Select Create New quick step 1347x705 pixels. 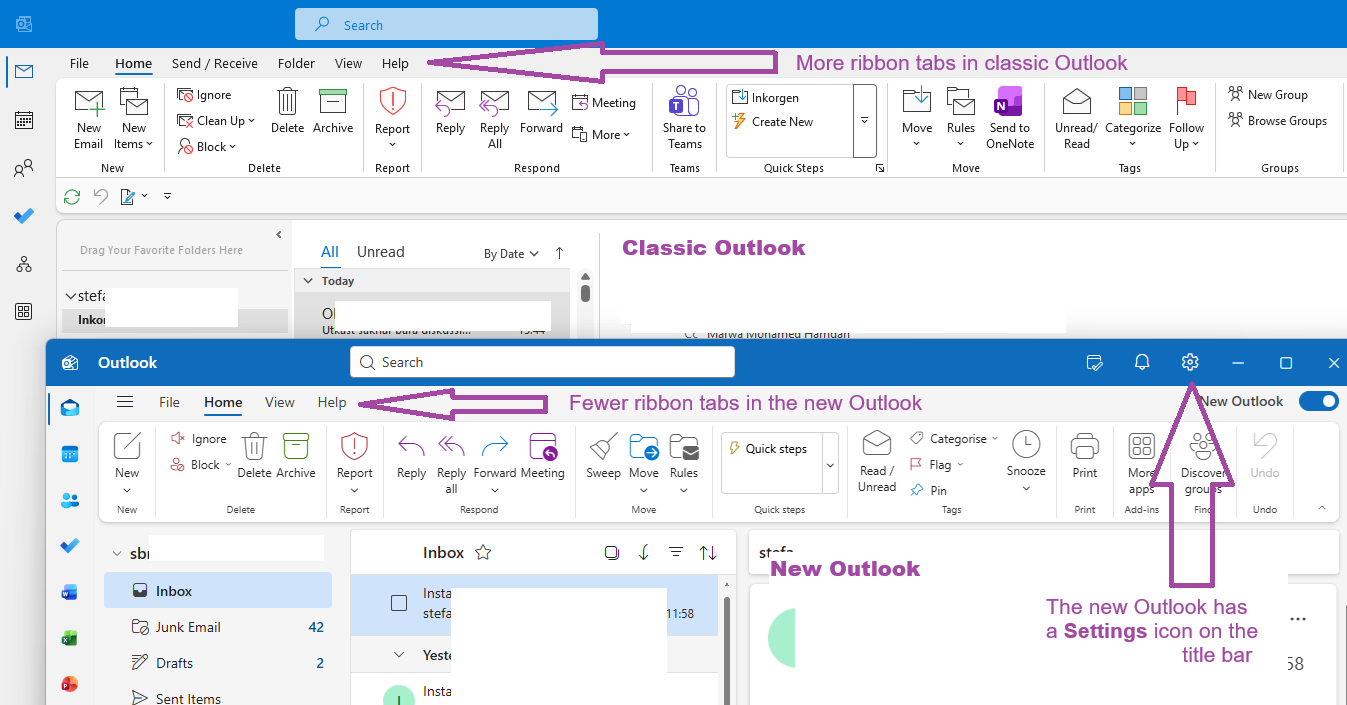[772, 122]
